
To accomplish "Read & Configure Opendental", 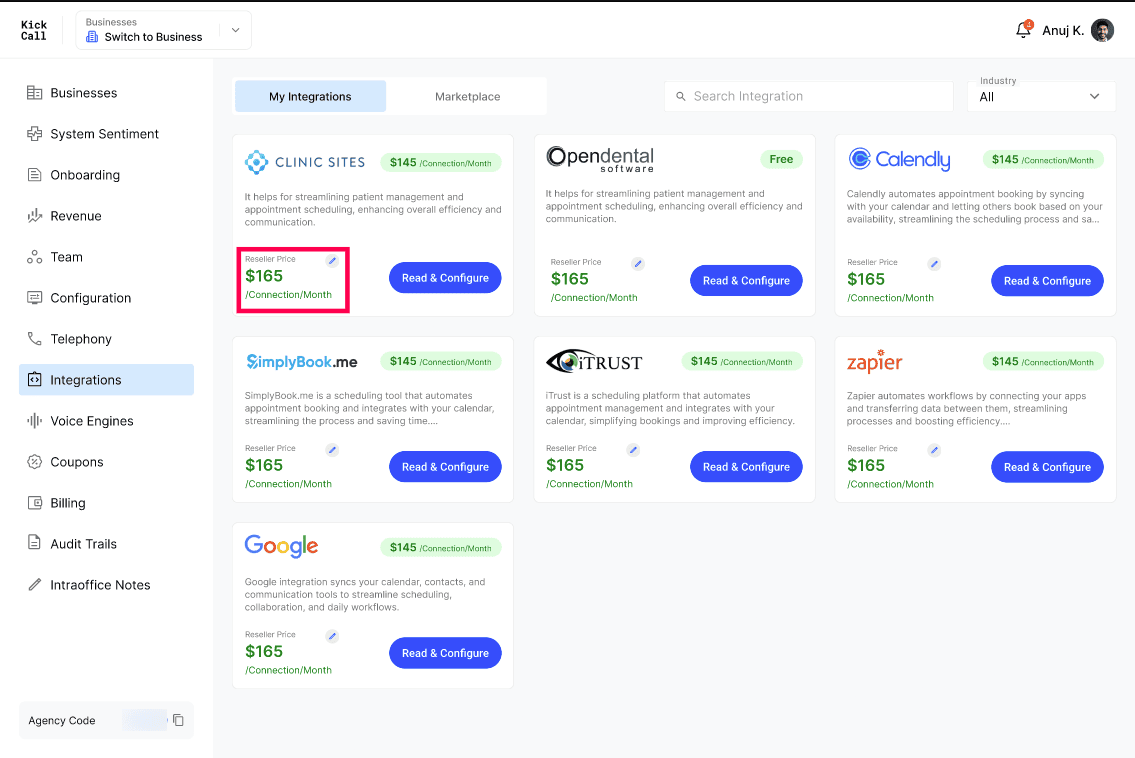I will click(x=746, y=281).
